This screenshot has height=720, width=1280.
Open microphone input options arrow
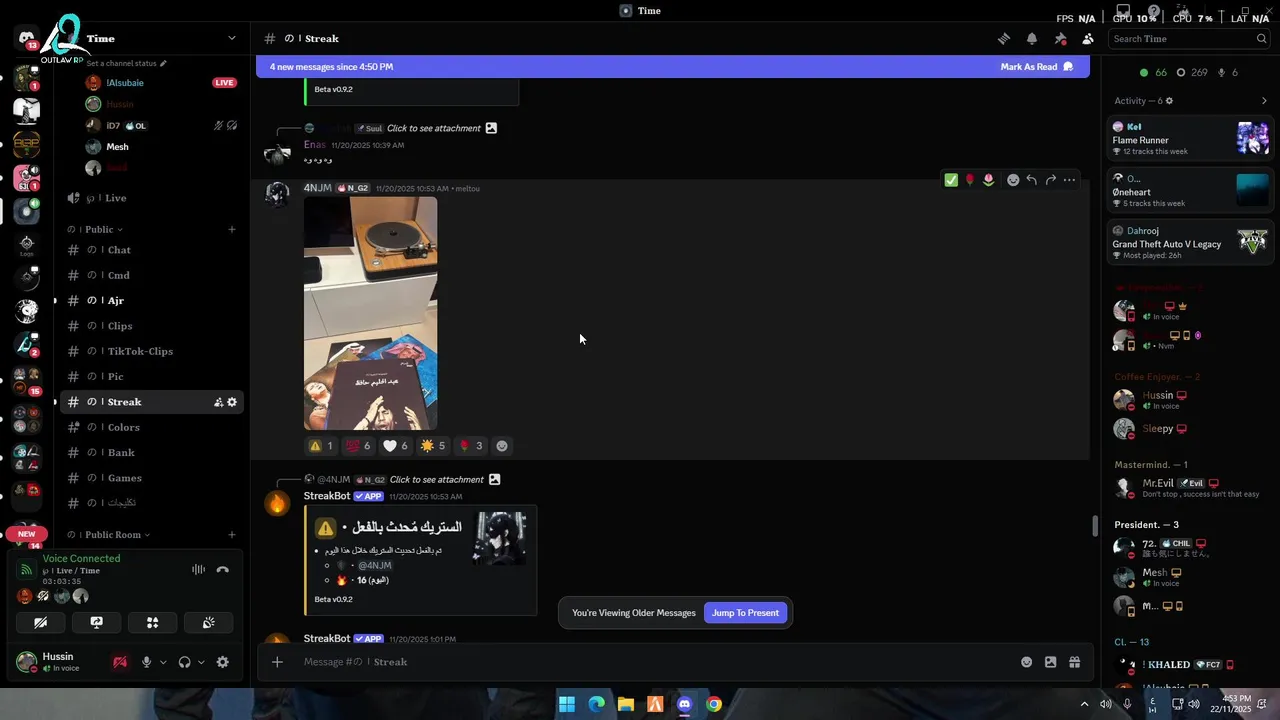point(162,662)
